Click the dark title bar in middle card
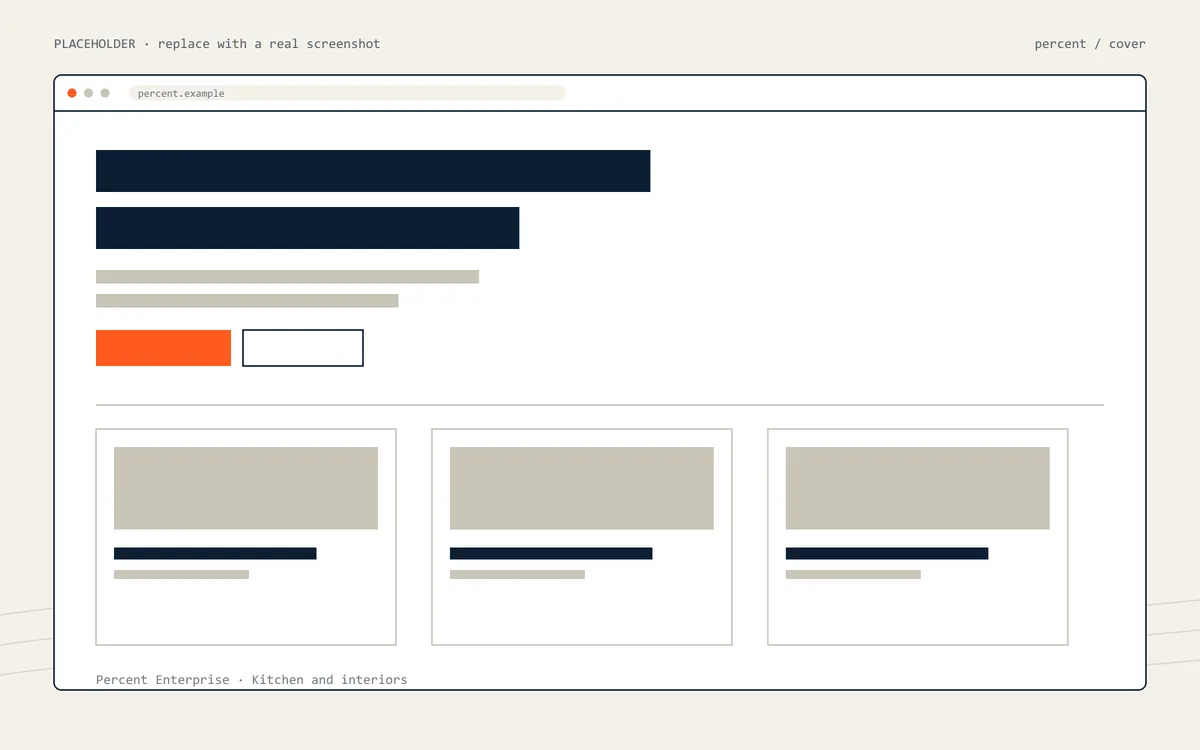Screen dimensions: 1200x750 coord(551,553)
